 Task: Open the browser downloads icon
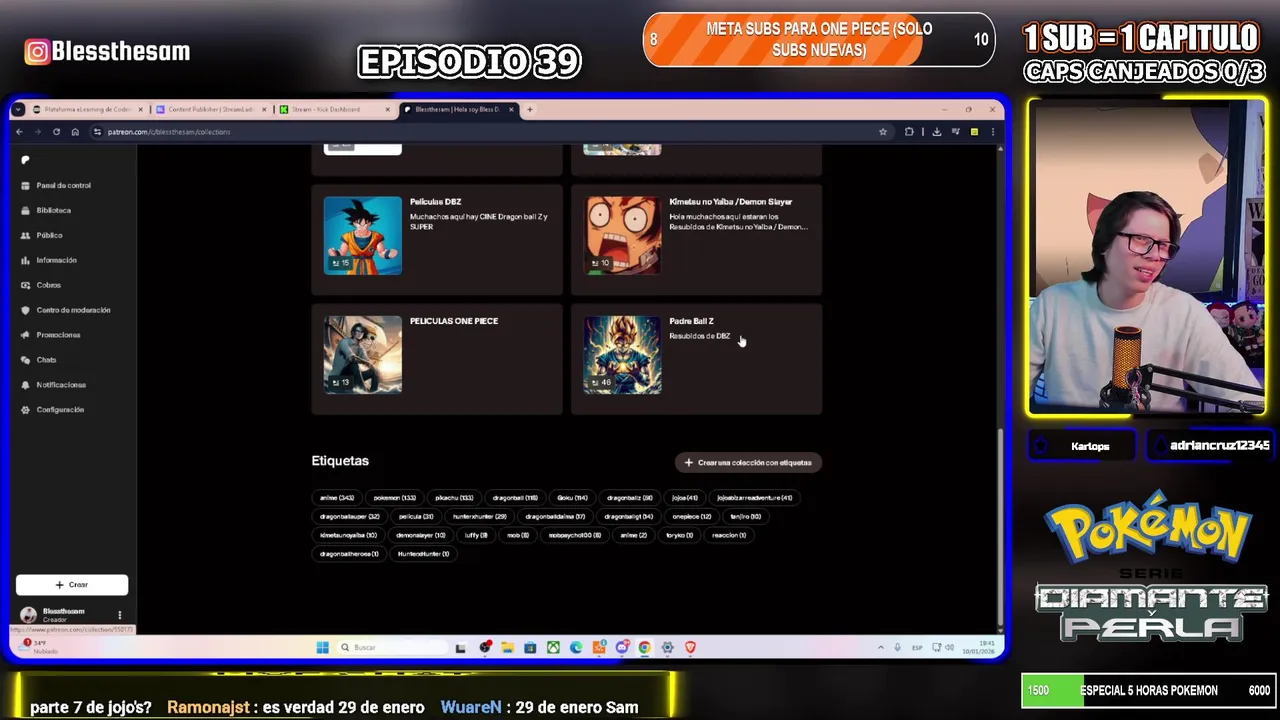click(x=937, y=132)
